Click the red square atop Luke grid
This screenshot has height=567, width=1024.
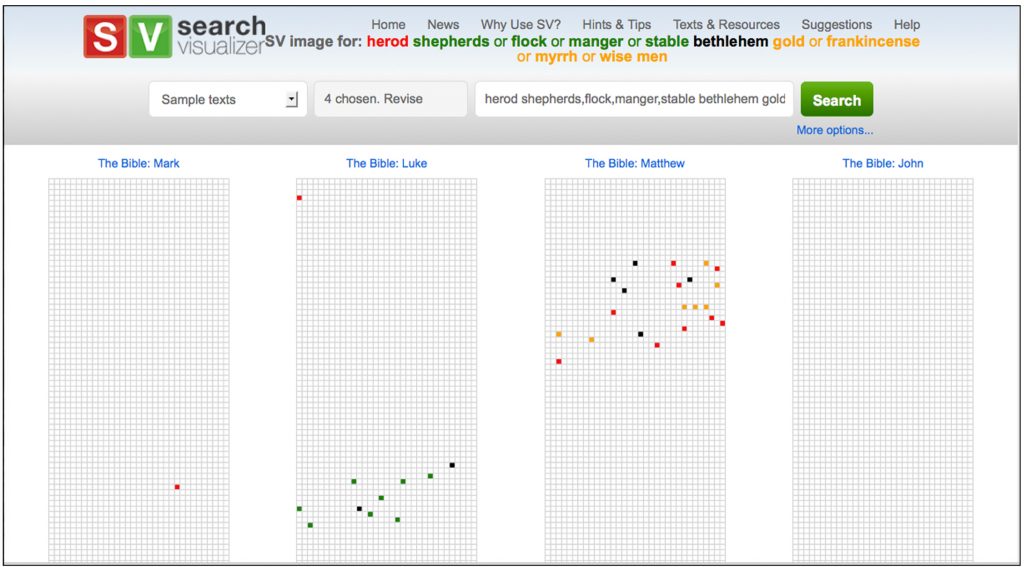[x=299, y=198]
